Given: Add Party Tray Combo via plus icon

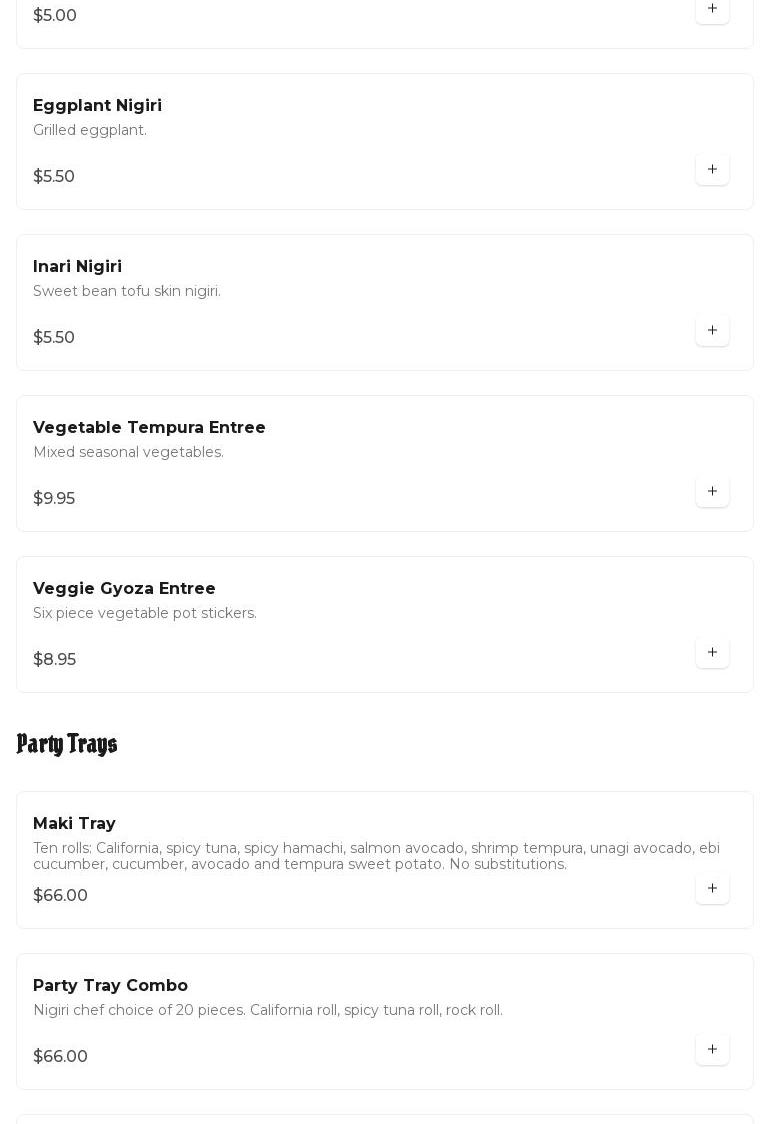Looking at the screenshot, I should click(712, 1050).
